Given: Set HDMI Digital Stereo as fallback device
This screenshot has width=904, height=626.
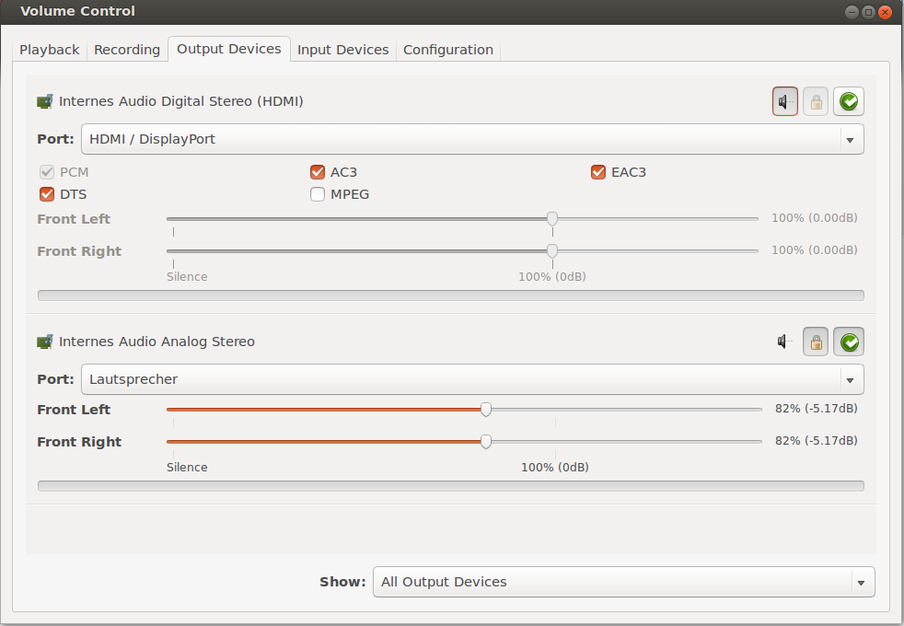Looking at the screenshot, I should tap(849, 101).
